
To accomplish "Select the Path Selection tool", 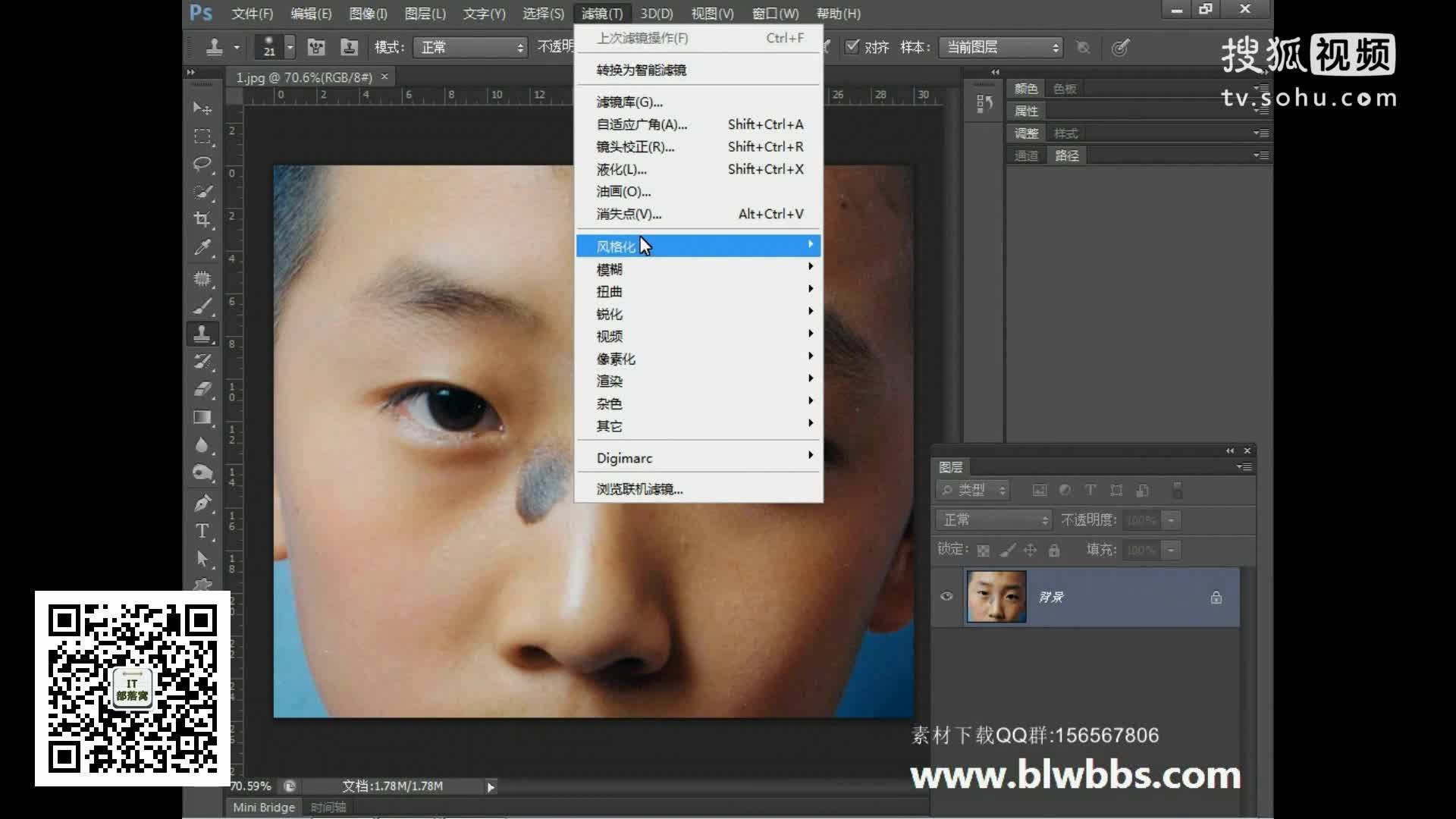I will 202,559.
